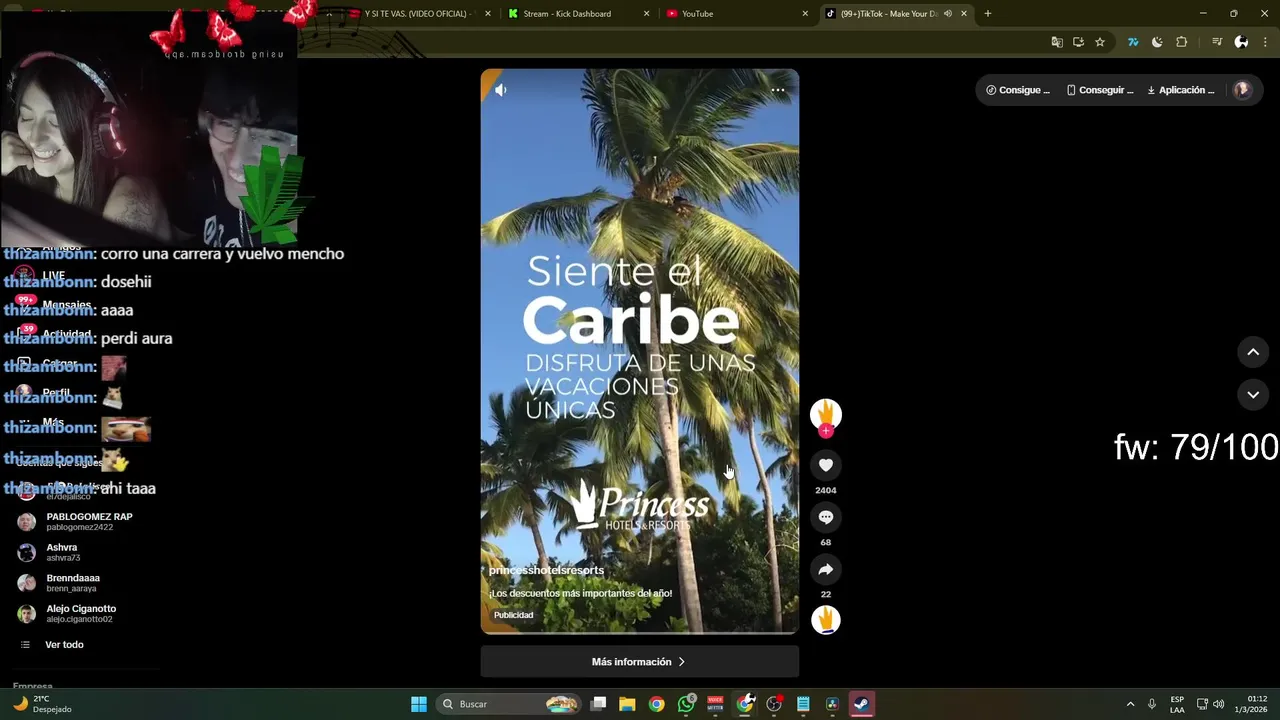The width and height of the screenshot is (1280, 720).
Task: Open the ESP LAA language switcher
Action: [1177, 704]
